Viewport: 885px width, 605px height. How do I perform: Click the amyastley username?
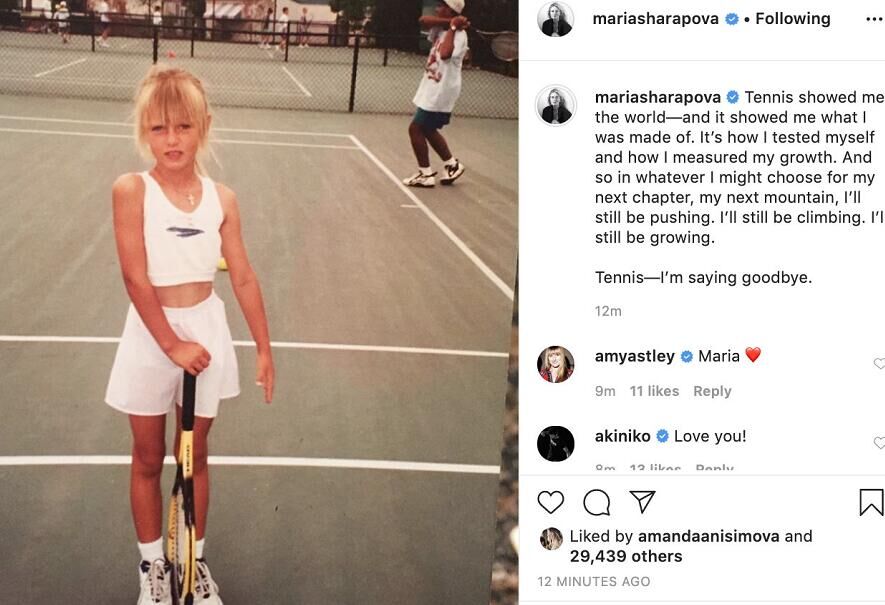pyautogui.click(x=634, y=357)
